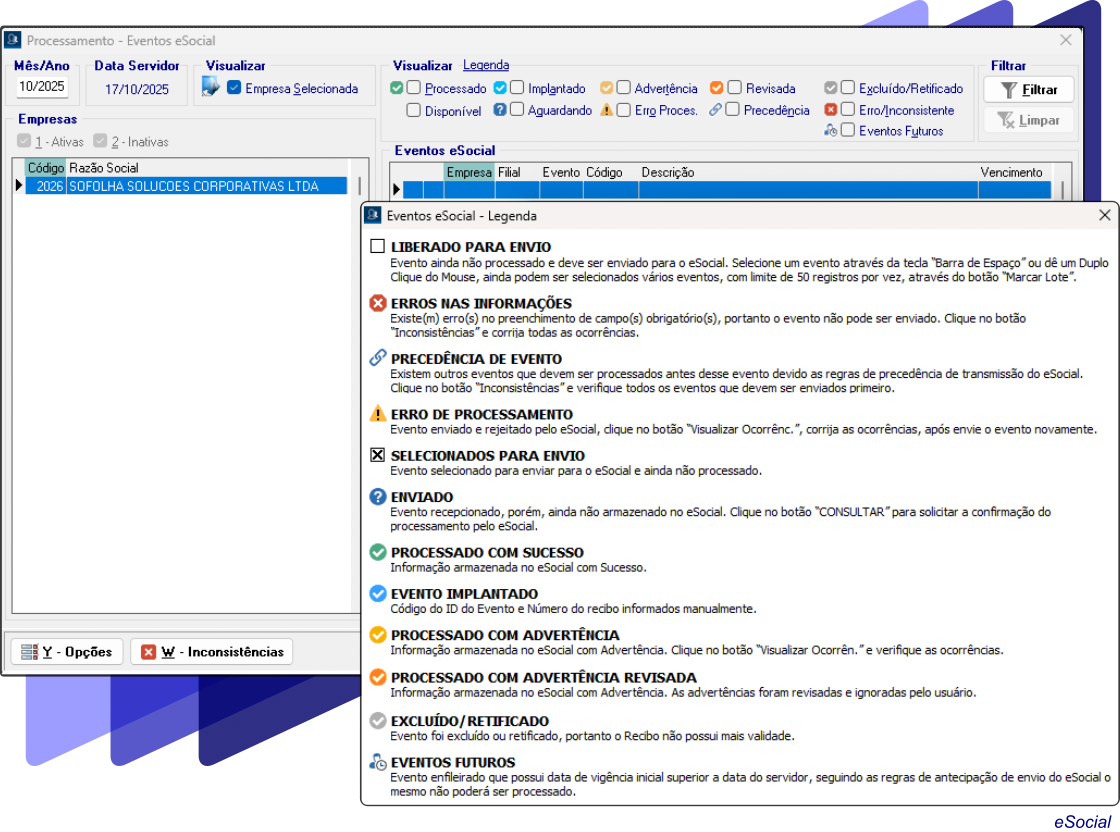Click the ENVIADO icon in the legend
Image resolution: width=1120 pixels, height=832 pixels.
377,497
